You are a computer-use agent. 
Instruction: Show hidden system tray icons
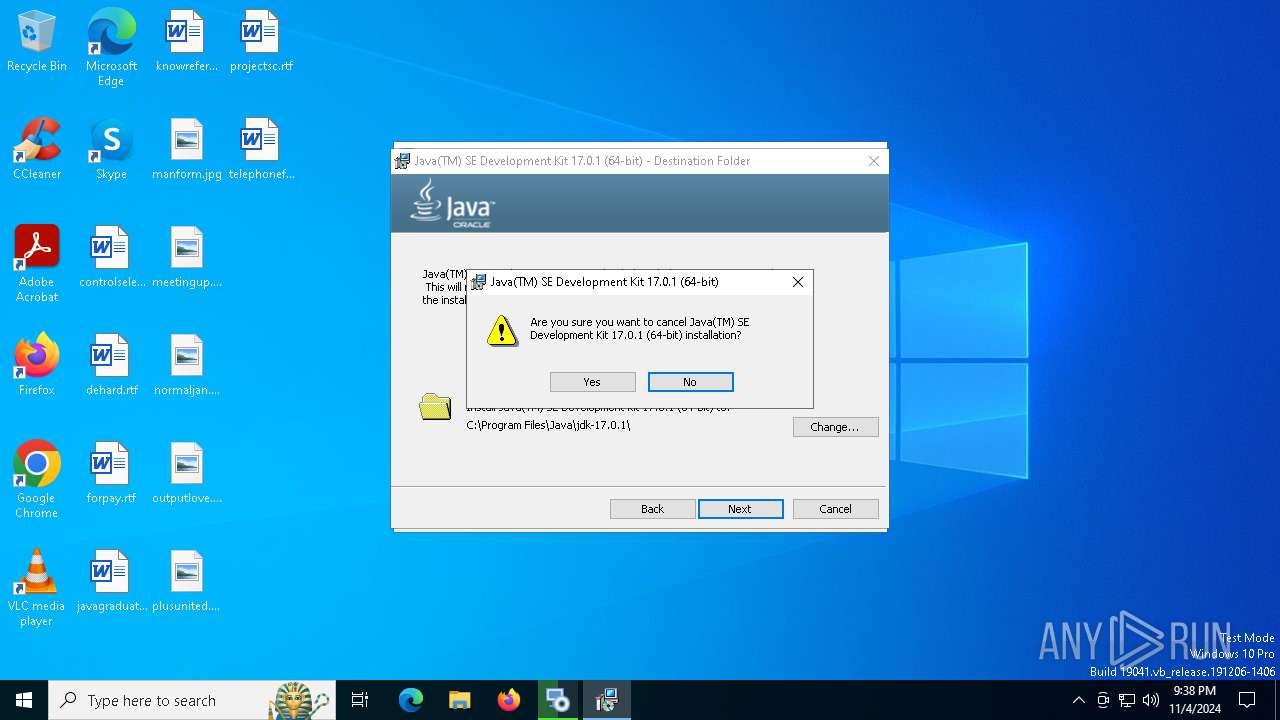point(1078,700)
